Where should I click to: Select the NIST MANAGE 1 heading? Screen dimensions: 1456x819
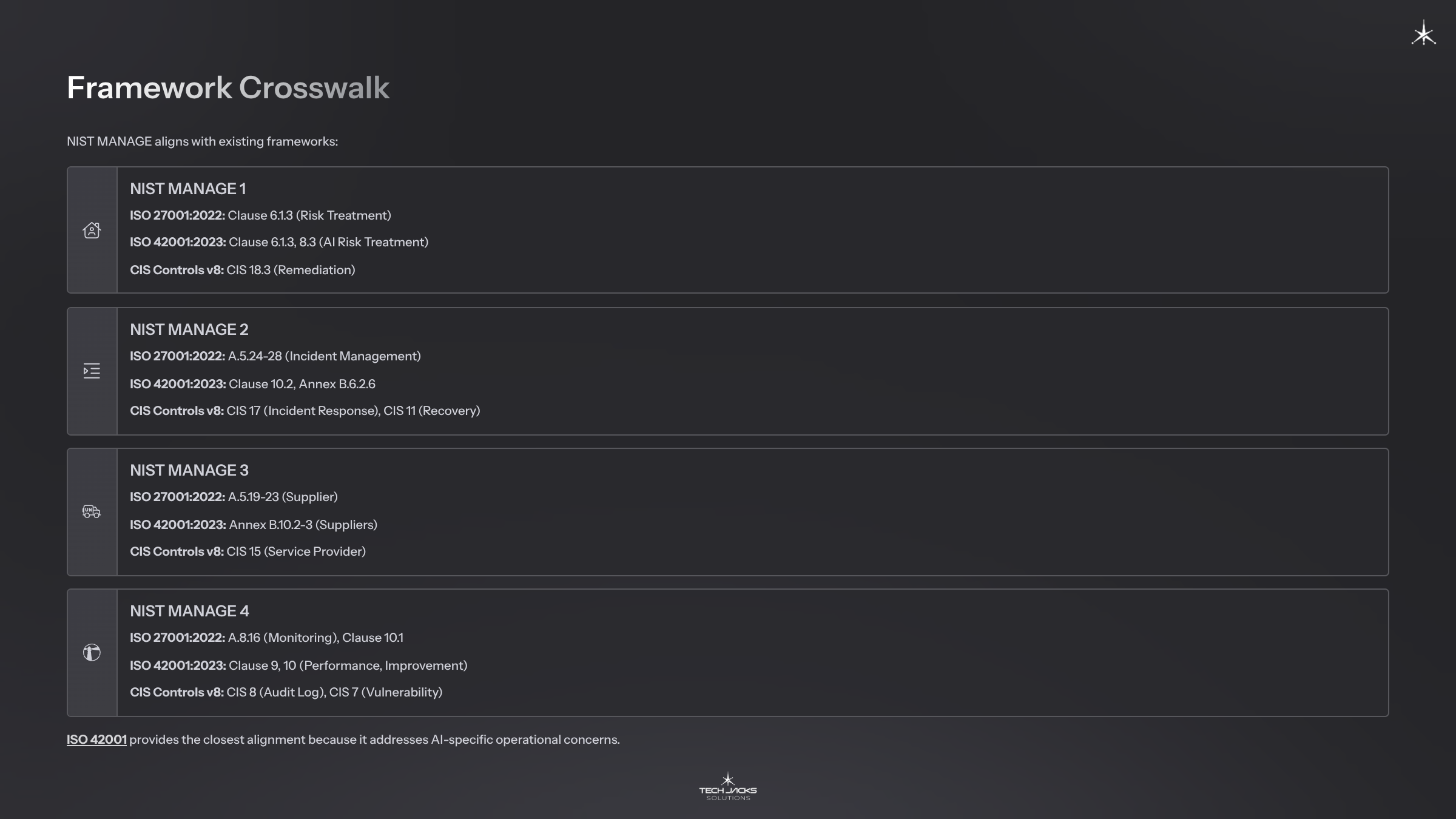(x=187, y=189)
